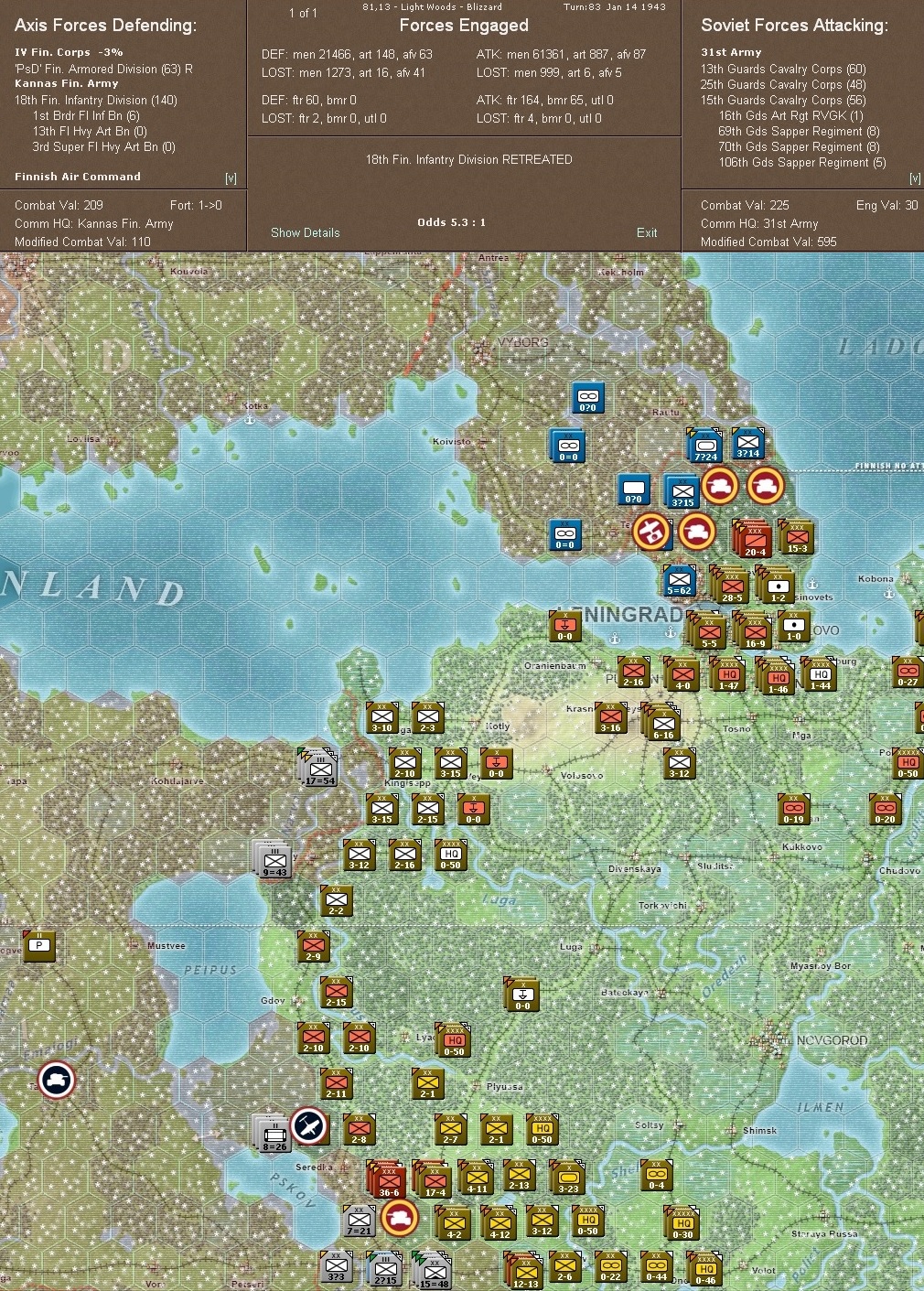Select German stack 17=54
Viewport: 924px width, 1291px height.
point(319,768)
